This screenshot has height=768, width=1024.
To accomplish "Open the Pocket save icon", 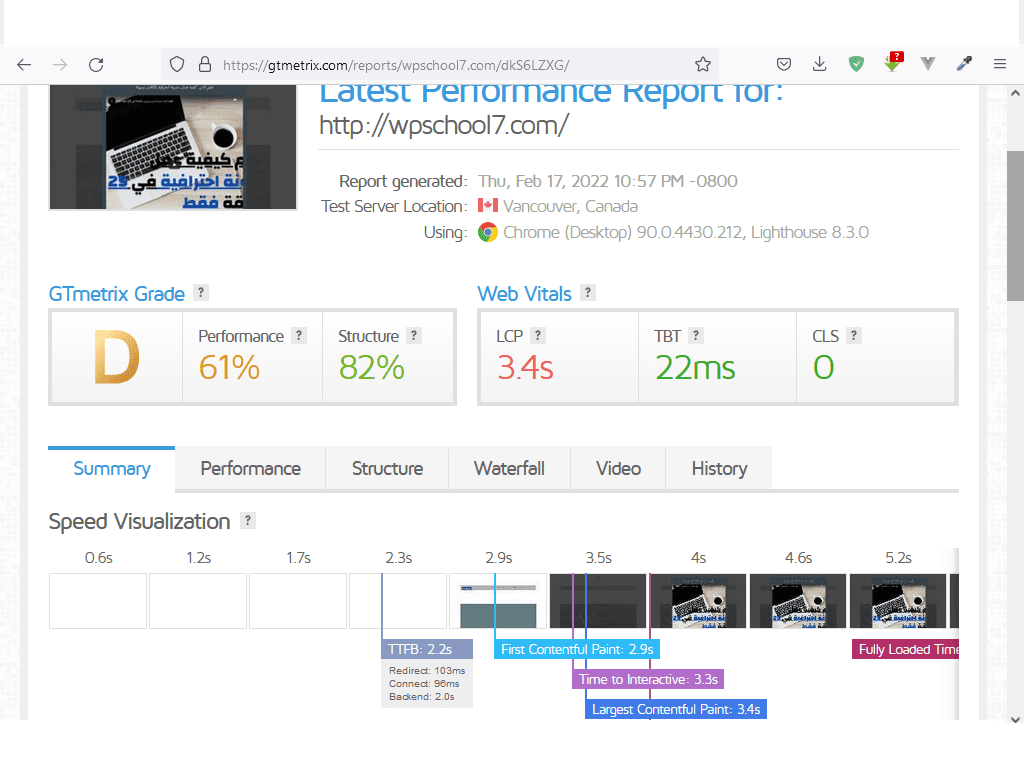I will [x=785, y=64].
